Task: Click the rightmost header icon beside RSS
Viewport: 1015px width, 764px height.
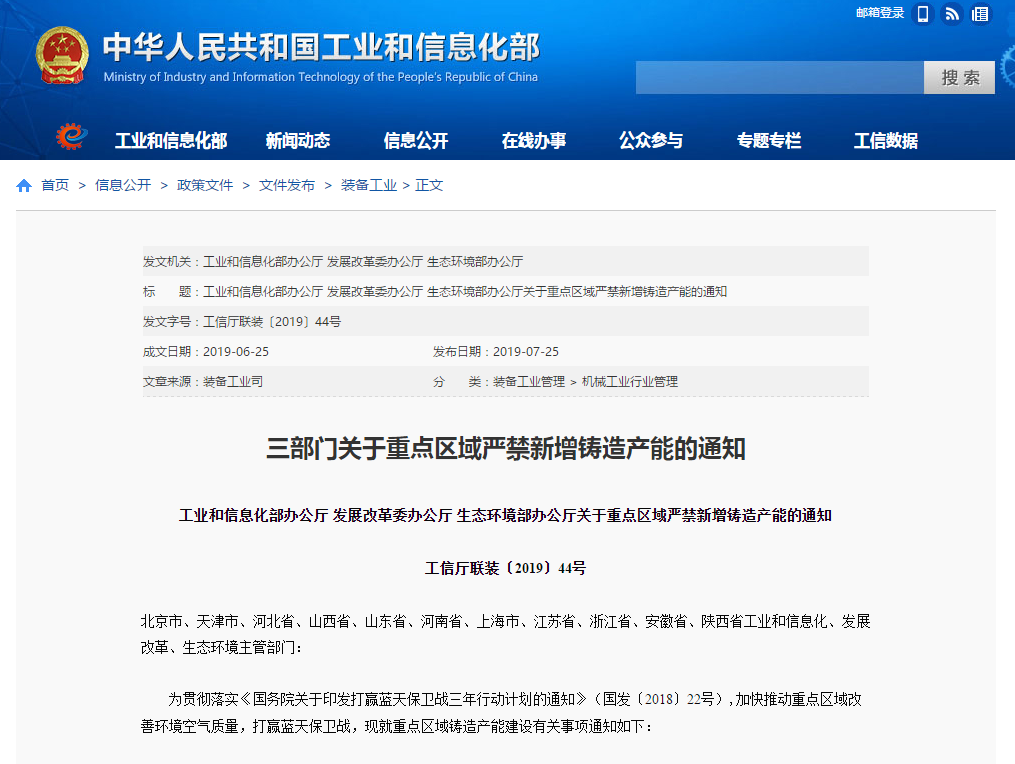Action: tap(980, 14)
